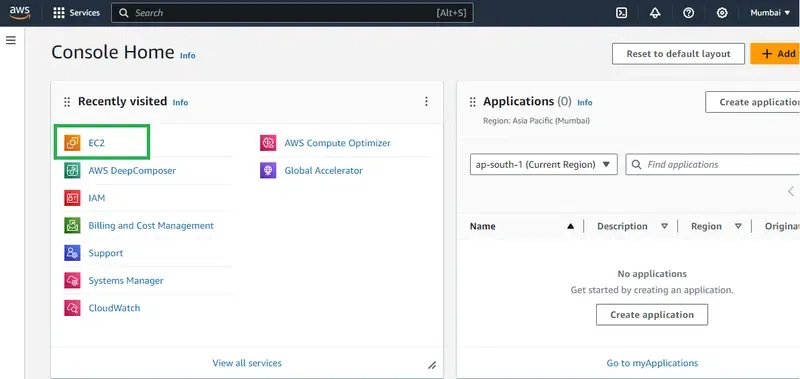Click the AWS Compute Optimizer icon

point(268,143)
